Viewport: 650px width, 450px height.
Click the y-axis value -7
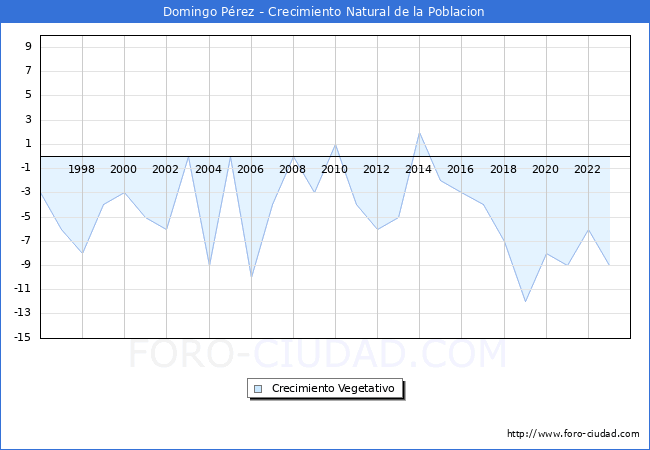click(26, 240)
